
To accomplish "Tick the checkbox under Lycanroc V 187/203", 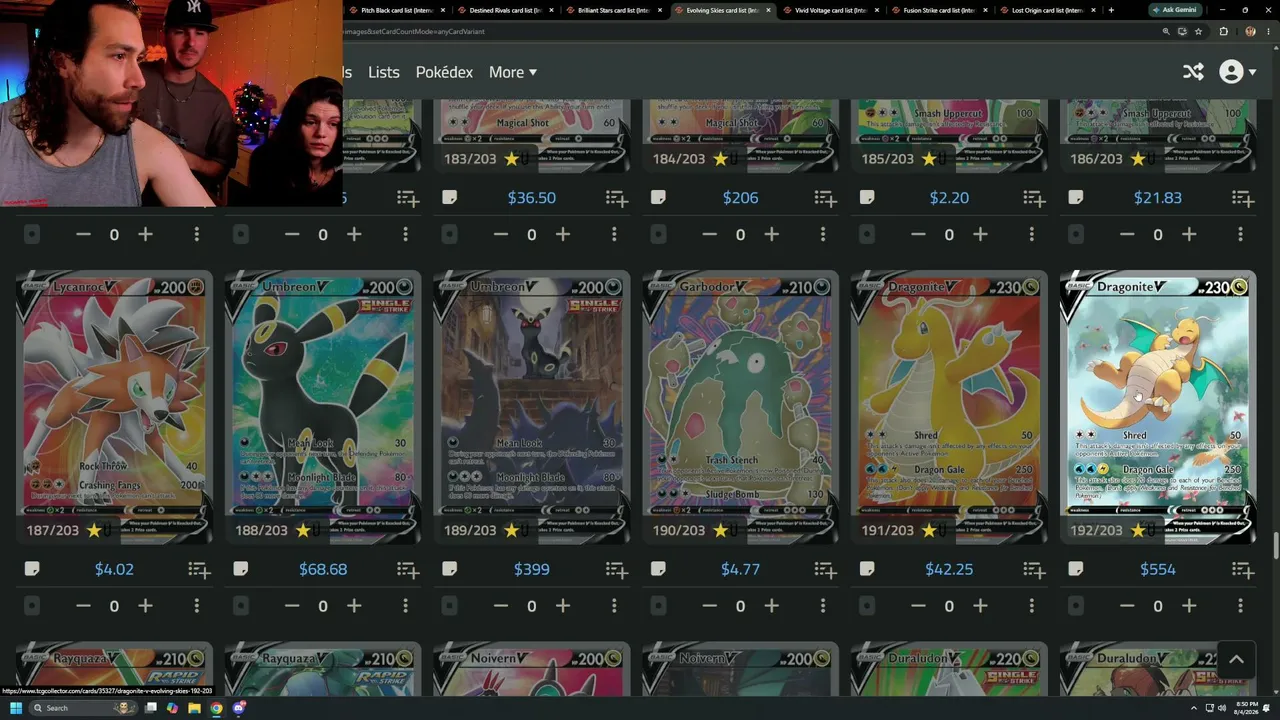I will tap(32, 606).
